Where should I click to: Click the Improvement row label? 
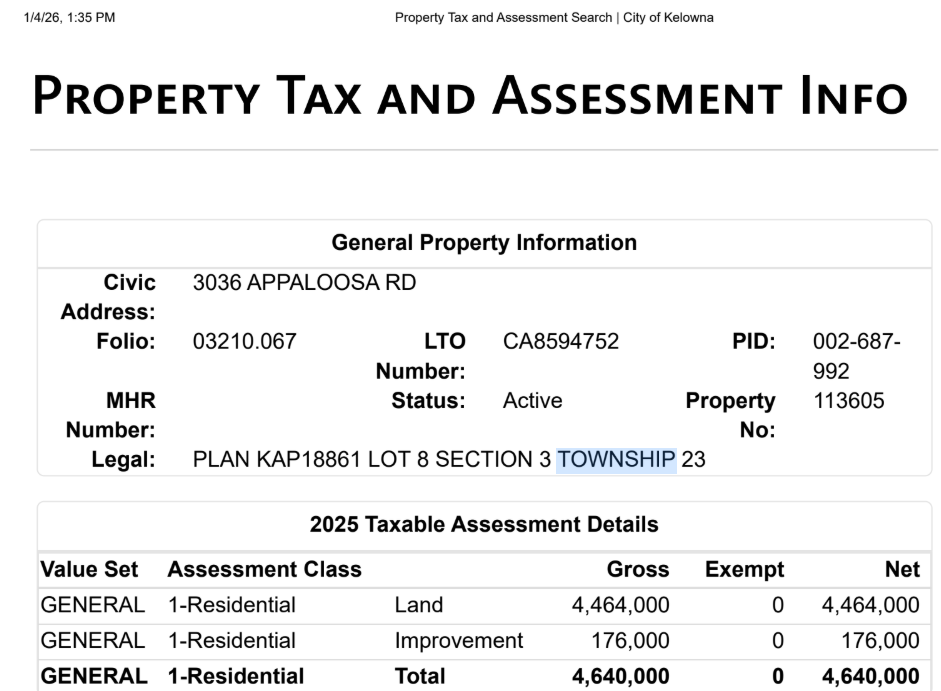click(458, 640)
